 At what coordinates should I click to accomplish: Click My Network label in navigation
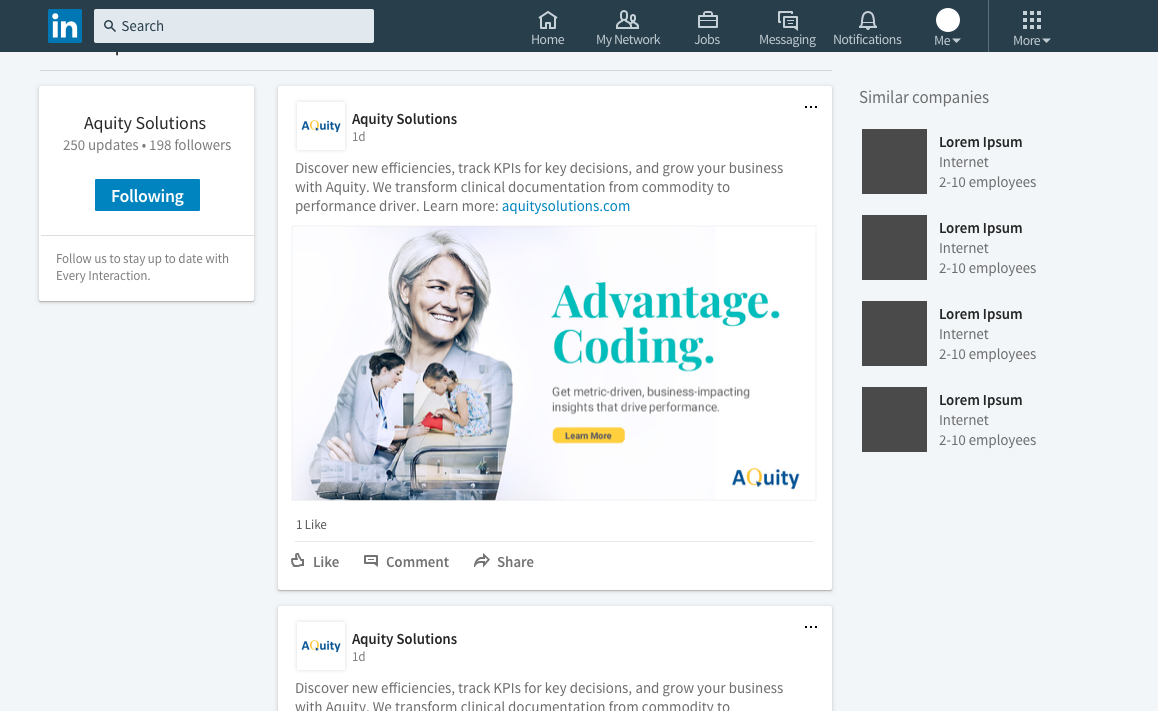pyautogui.click(x=628, y=40)
